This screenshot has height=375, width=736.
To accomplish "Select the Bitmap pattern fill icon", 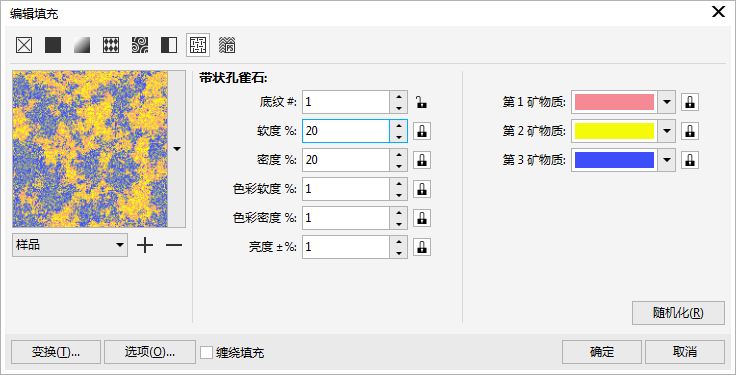I will point(140,46).
